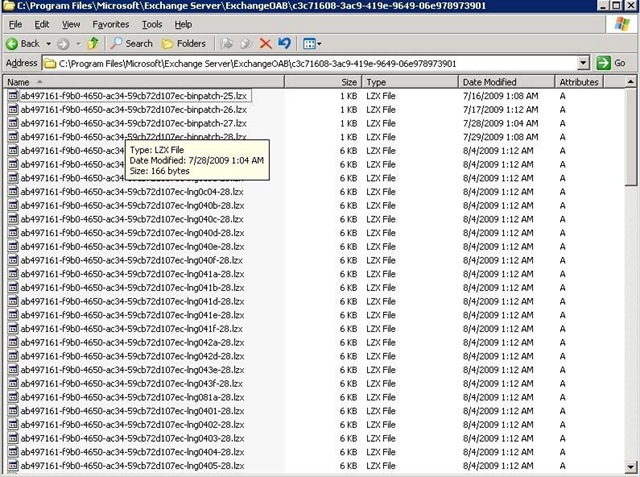640x477 pixels.
Task: Click the 7/17/2009 1:12 AM date cell
Action: (x=500, y=109)
